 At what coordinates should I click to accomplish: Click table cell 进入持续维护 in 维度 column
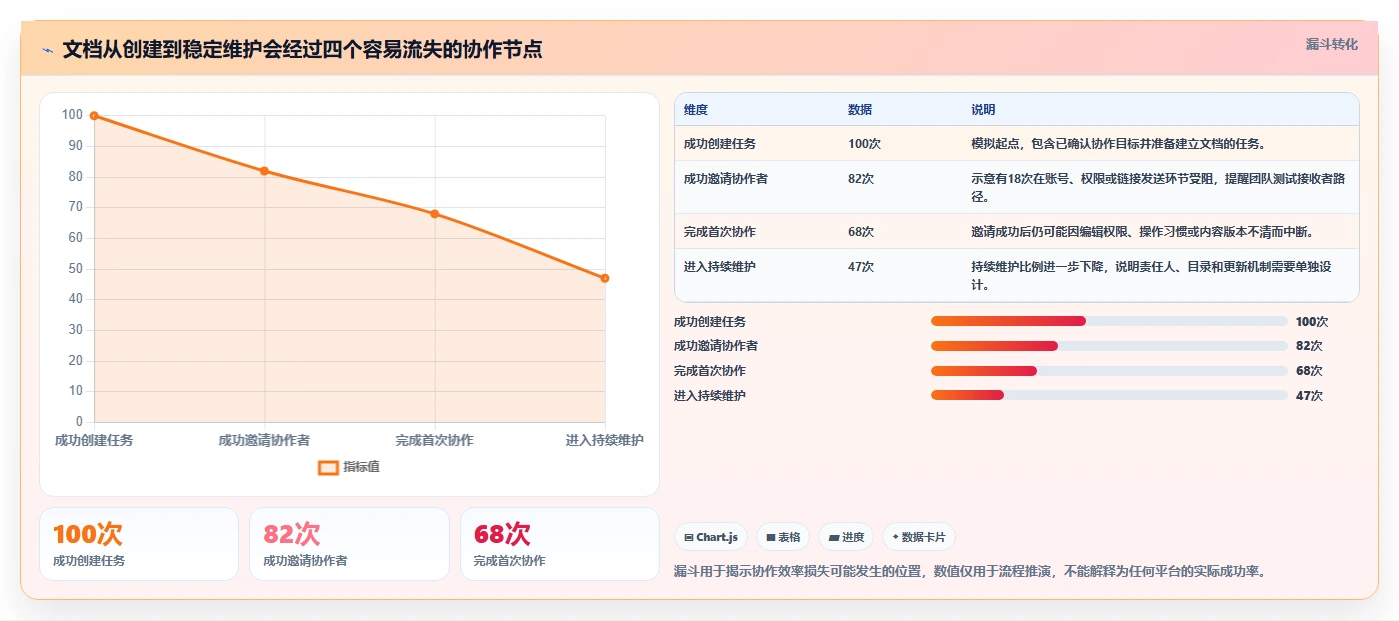click(x=720, y=267)
